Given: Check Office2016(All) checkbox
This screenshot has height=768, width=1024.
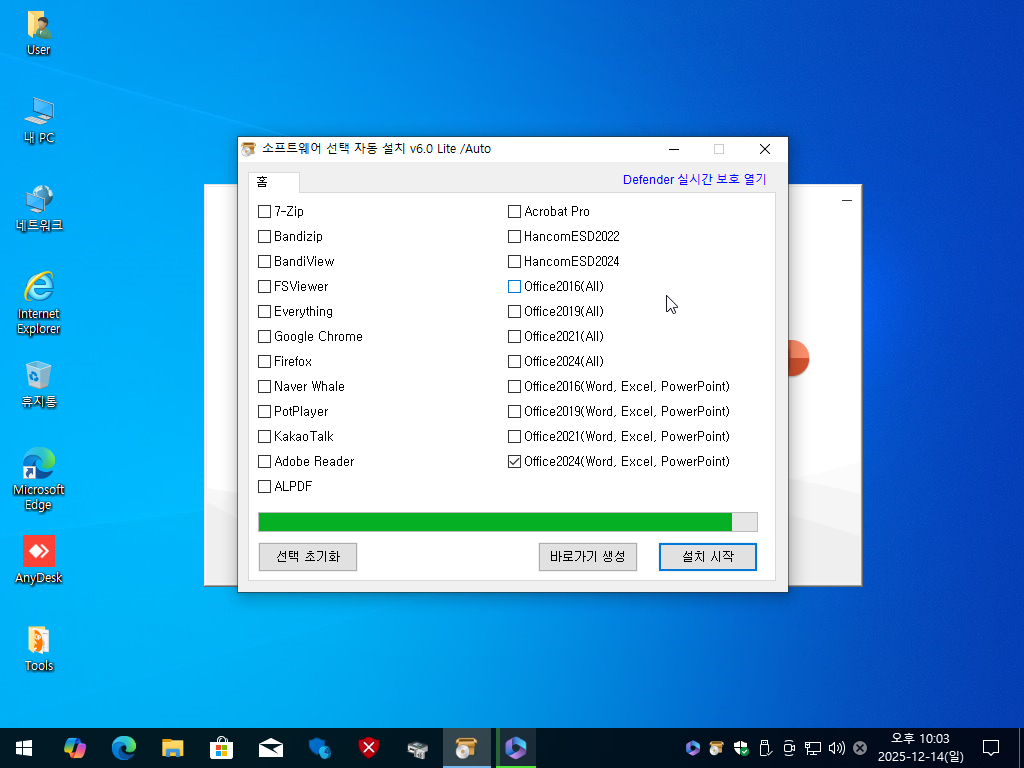Looking at the screenshot, I should coord(515,287).
